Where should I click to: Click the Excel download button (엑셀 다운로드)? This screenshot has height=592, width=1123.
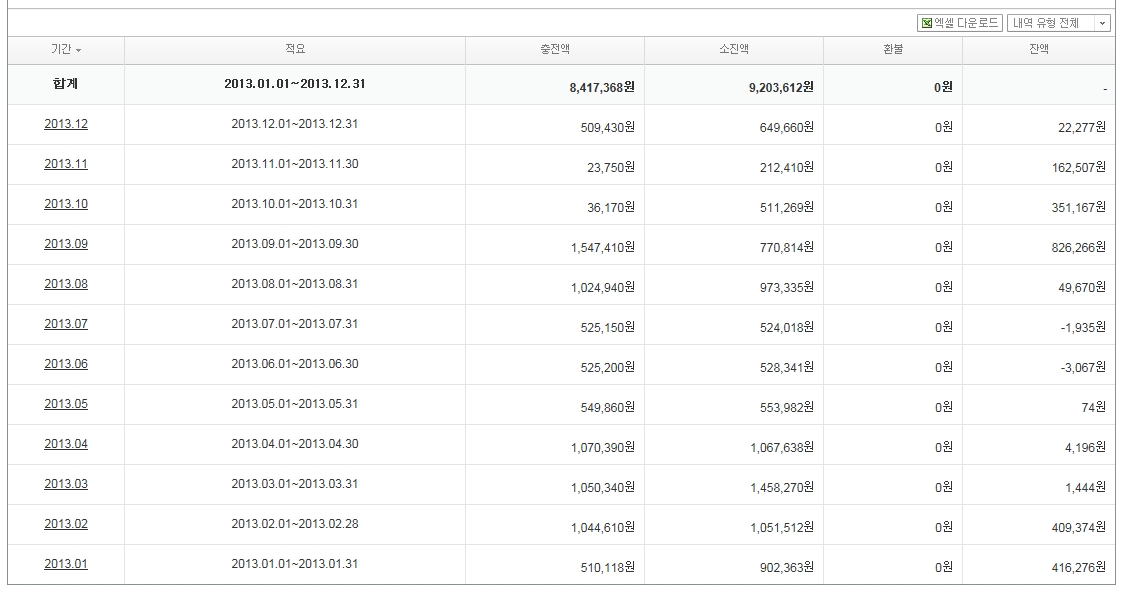click(x=959, y=23)
